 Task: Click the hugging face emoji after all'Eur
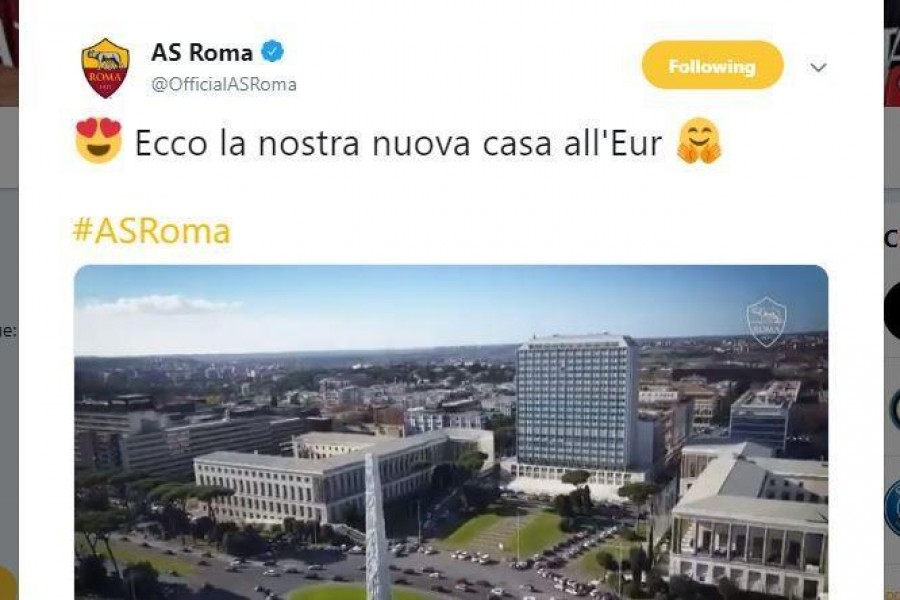699,141
